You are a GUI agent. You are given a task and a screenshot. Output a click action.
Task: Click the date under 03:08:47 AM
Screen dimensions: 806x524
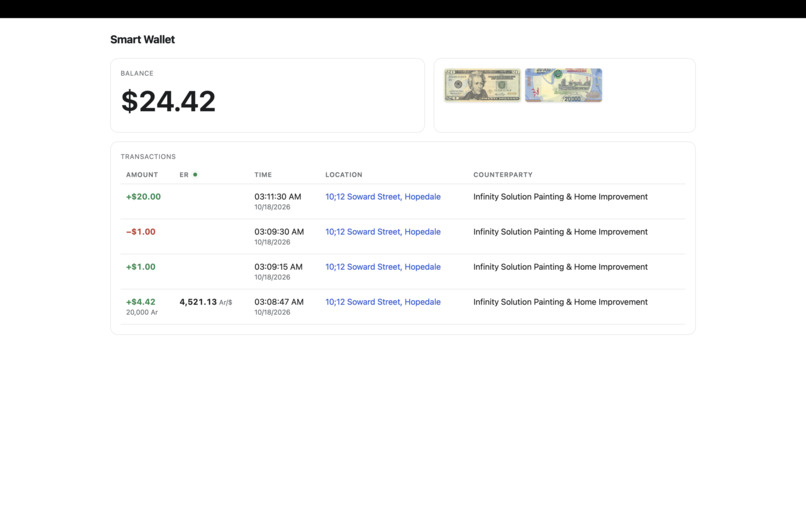pyautogui.click(x=272, y=312)
